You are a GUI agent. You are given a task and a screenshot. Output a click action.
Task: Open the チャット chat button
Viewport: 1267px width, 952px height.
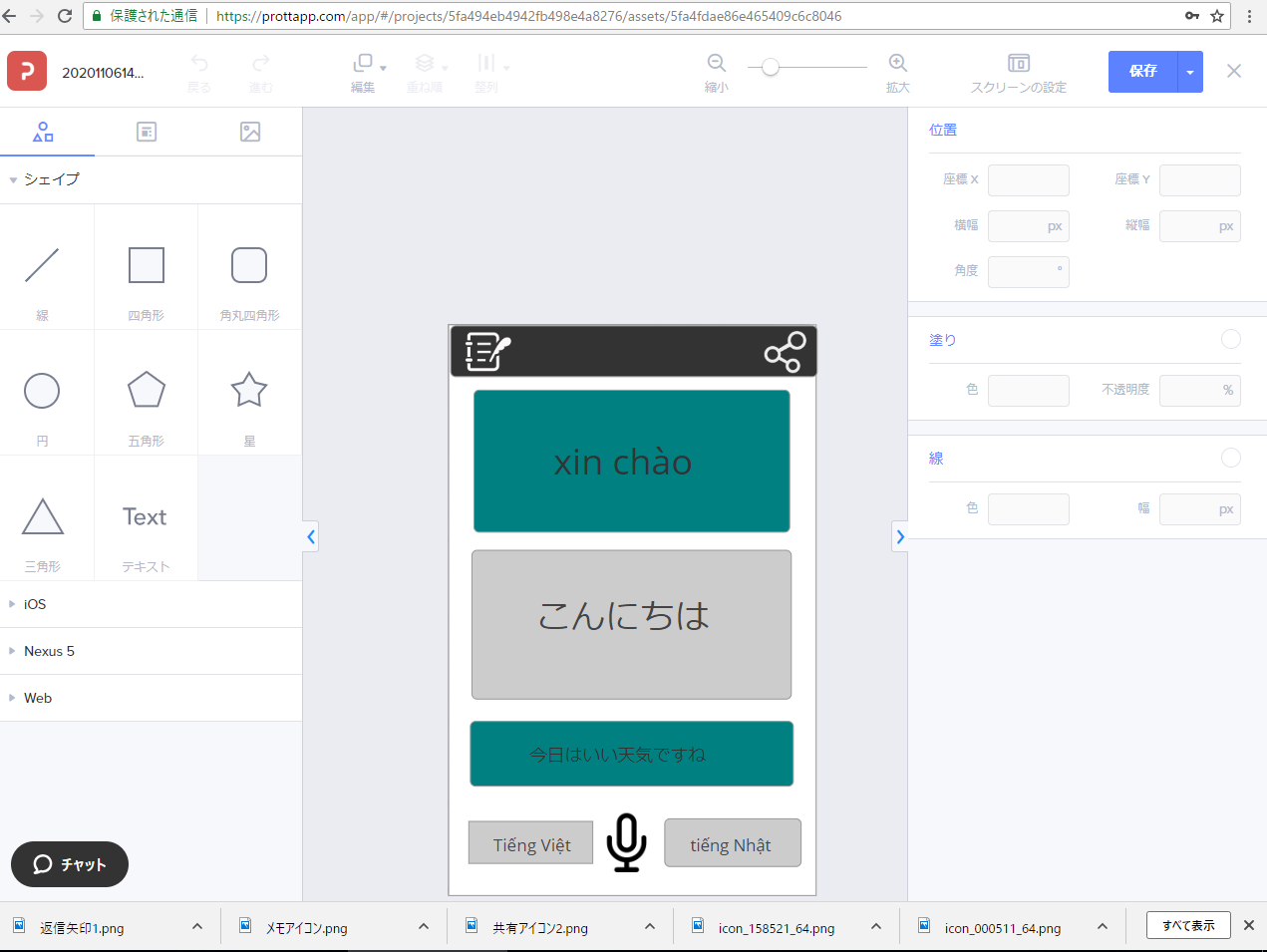pos(70,864)
